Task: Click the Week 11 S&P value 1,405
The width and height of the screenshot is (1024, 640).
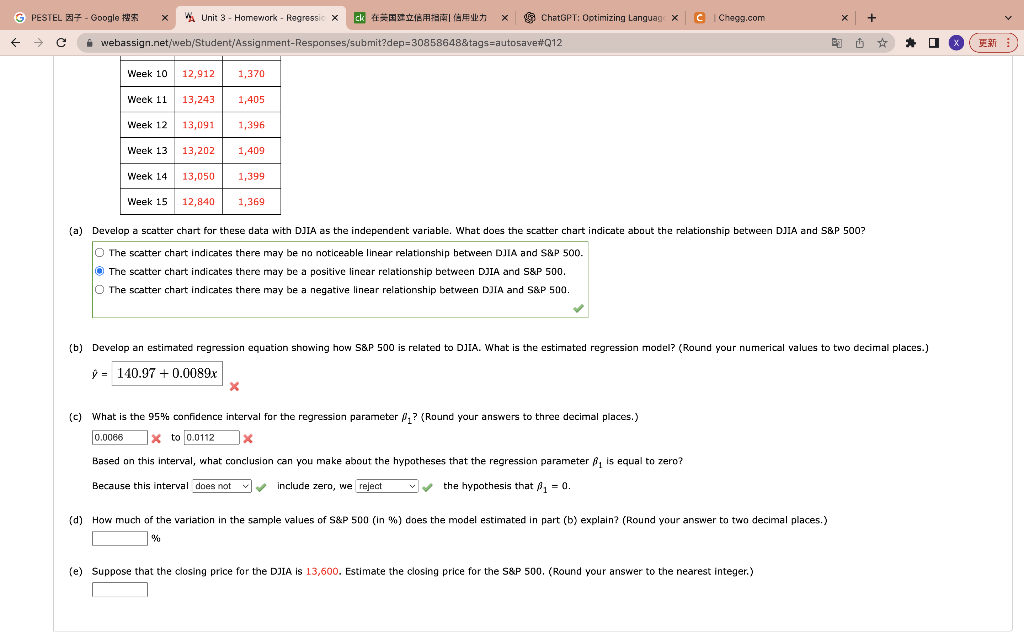Action: pos(251,99)
